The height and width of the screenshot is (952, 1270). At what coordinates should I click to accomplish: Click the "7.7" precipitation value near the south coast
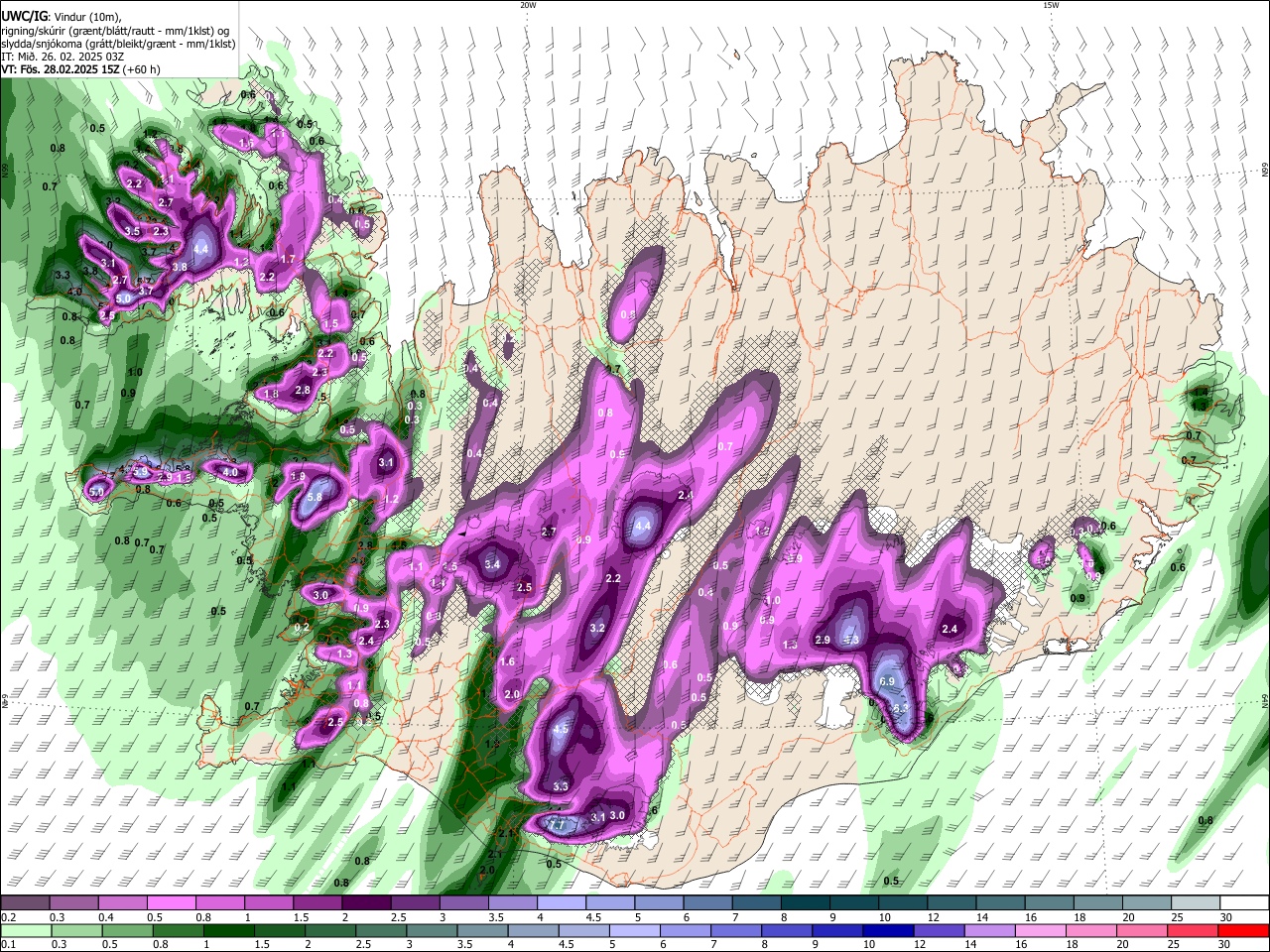coord(557,824)
